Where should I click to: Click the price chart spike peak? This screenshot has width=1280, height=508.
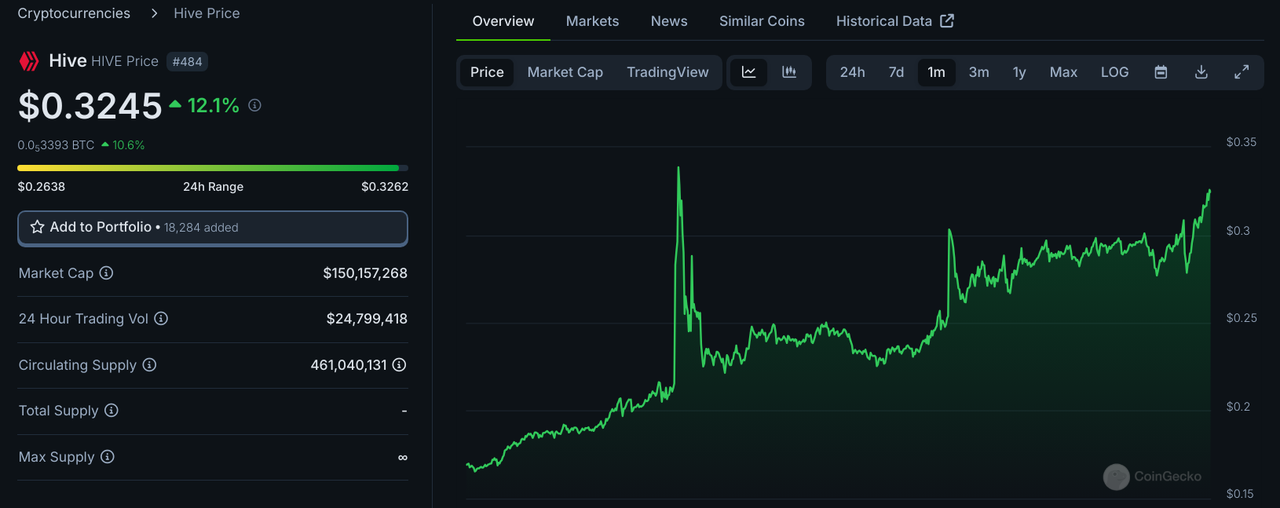click(x=678, y=168)
